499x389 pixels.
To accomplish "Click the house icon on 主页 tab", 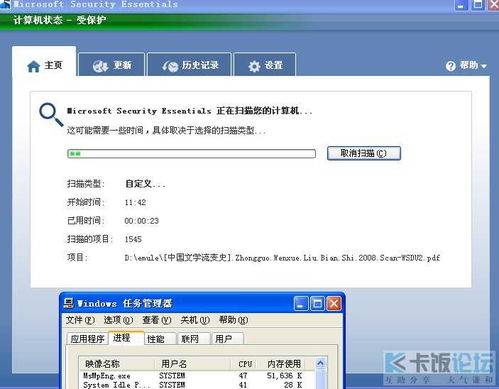I will [x=33, y=66].
